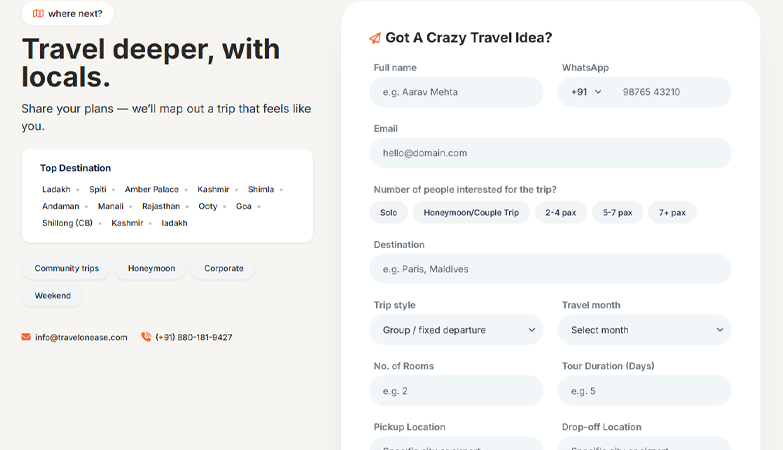Viewport: 783px width, 450px height.
Task: Open the info@travelonease.com email link
Action: [x=81, y=338]
